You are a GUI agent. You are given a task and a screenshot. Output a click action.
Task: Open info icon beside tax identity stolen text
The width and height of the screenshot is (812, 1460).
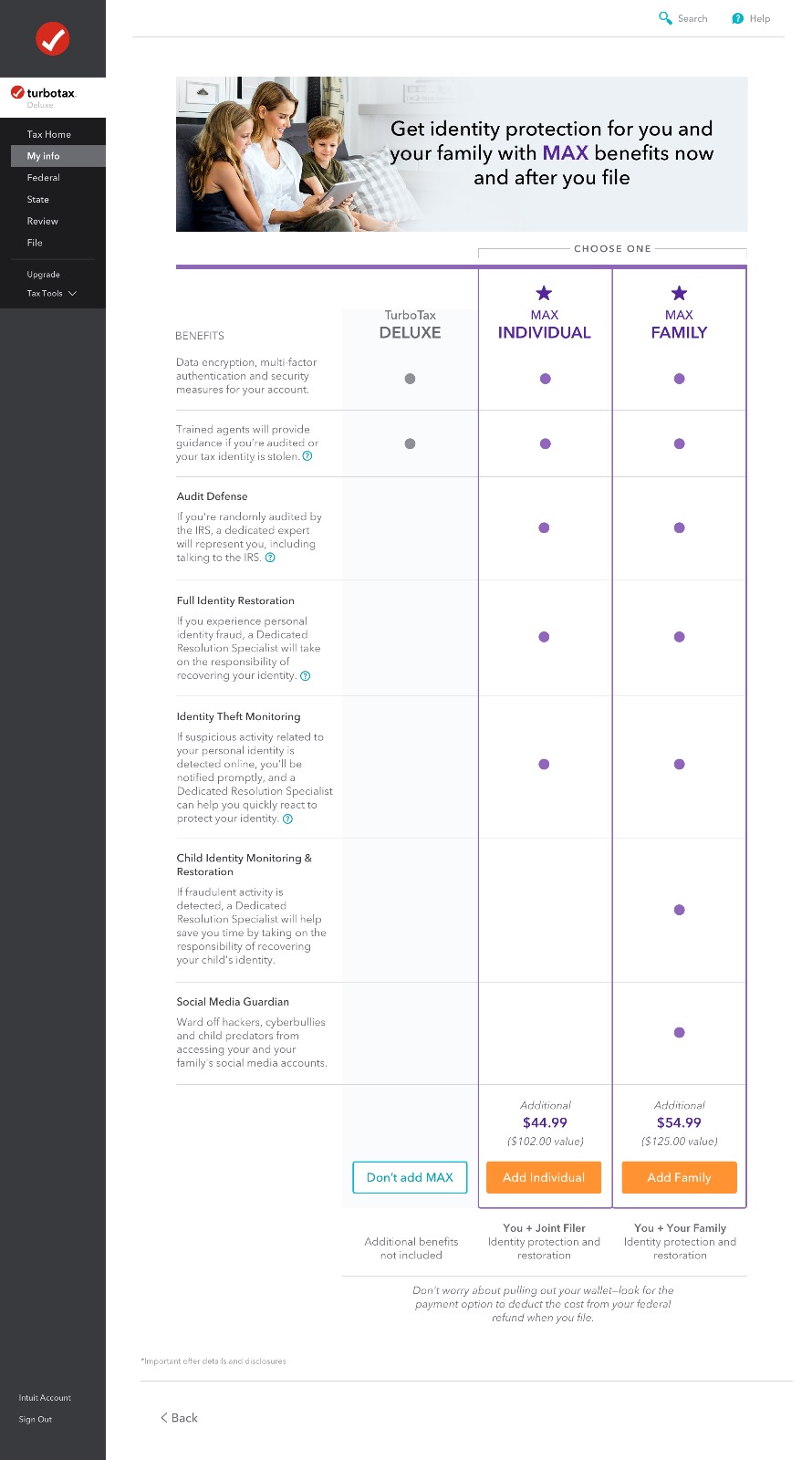(307, 456)
